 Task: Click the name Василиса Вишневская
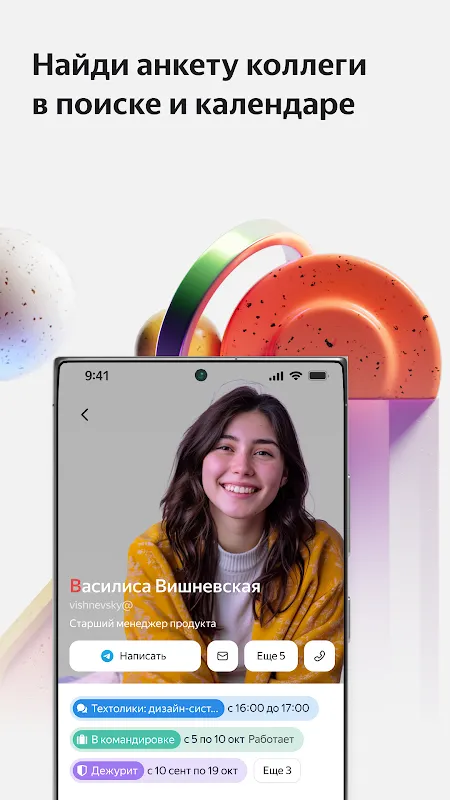pyautogui.click(x=165, y=586)
